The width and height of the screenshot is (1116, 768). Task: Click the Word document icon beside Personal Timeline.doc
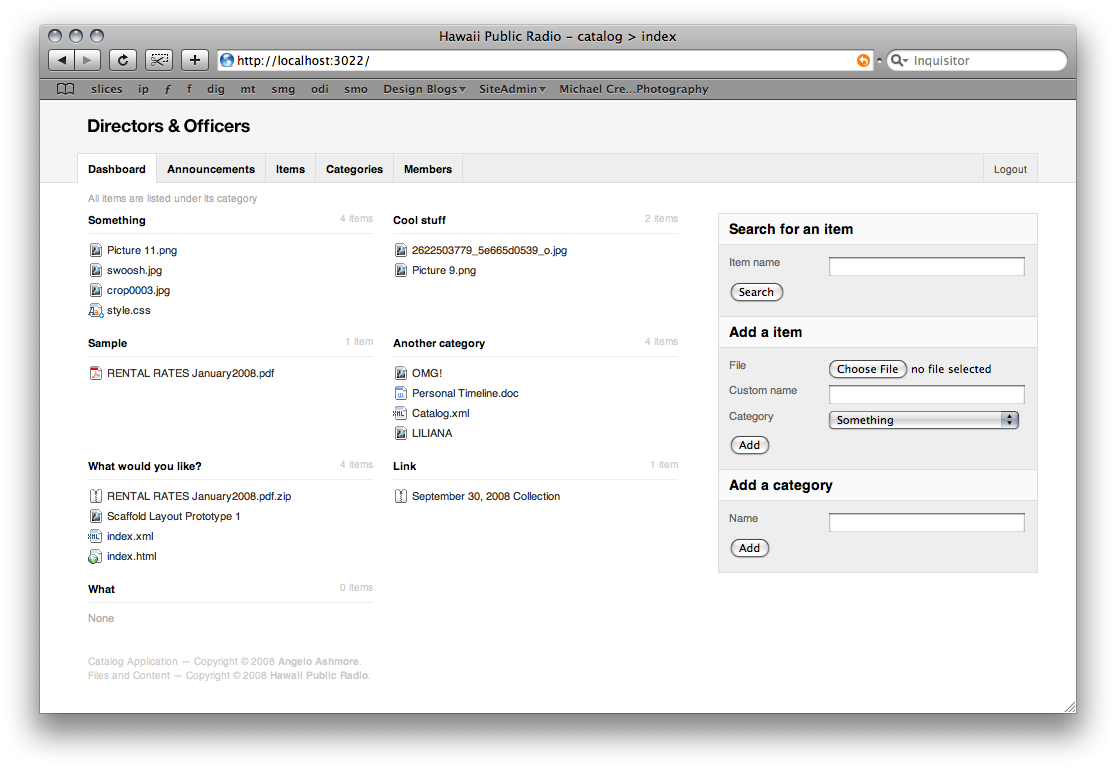point(401,393)
